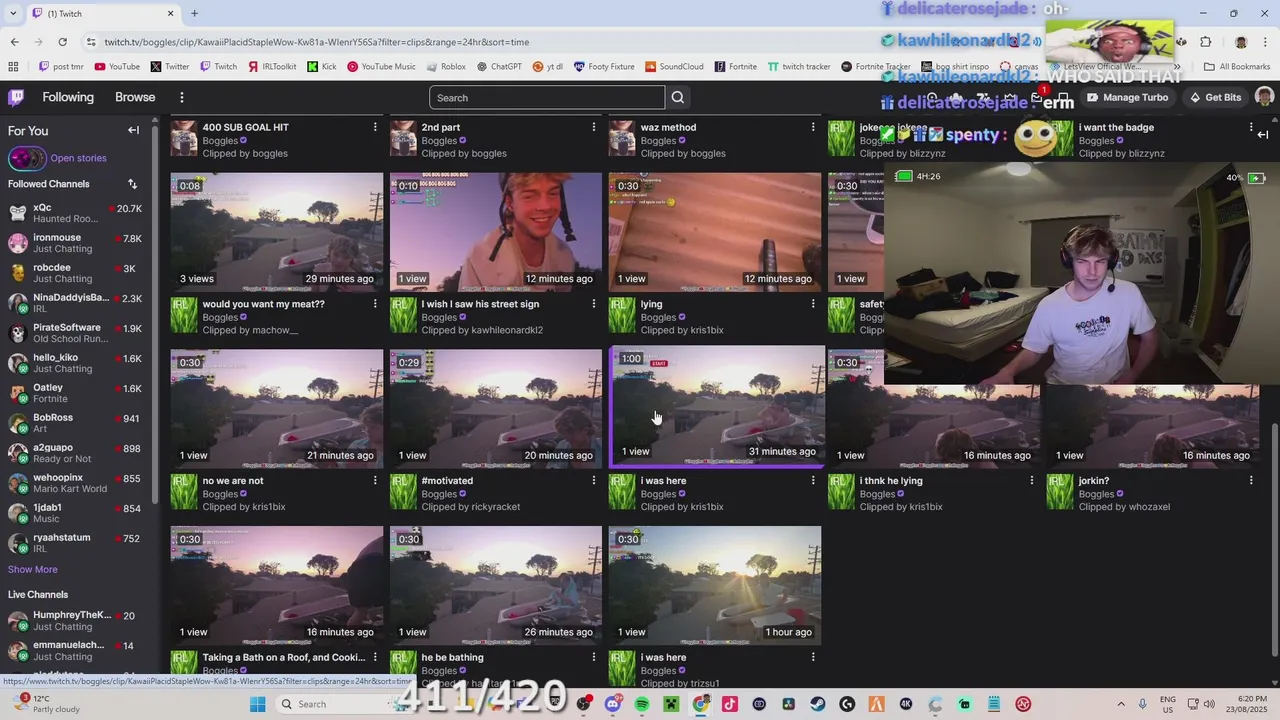
Task: Open the Browse page
Action: pos(135,97)
